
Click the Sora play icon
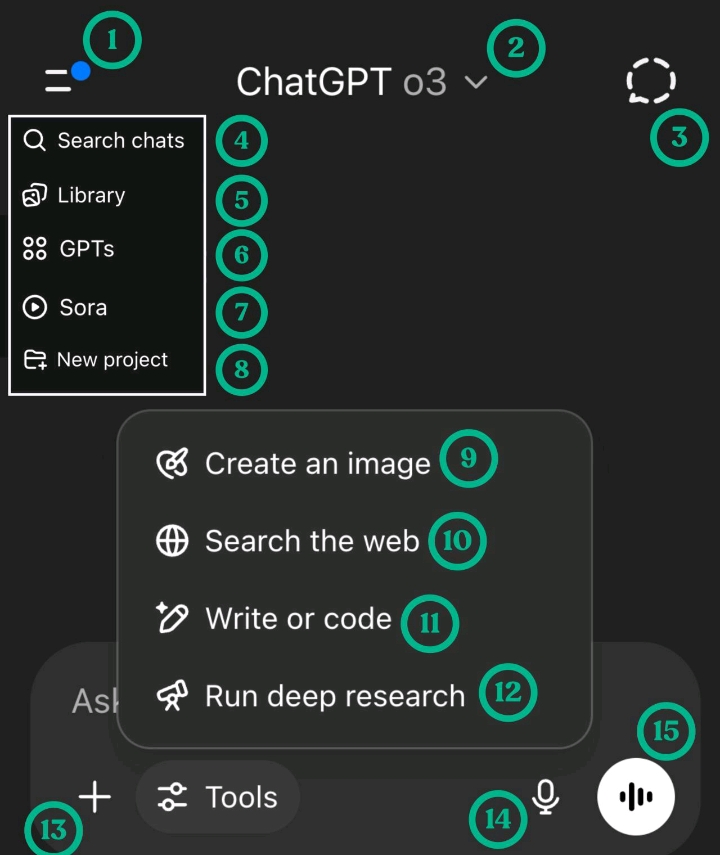tap(35, 308)
